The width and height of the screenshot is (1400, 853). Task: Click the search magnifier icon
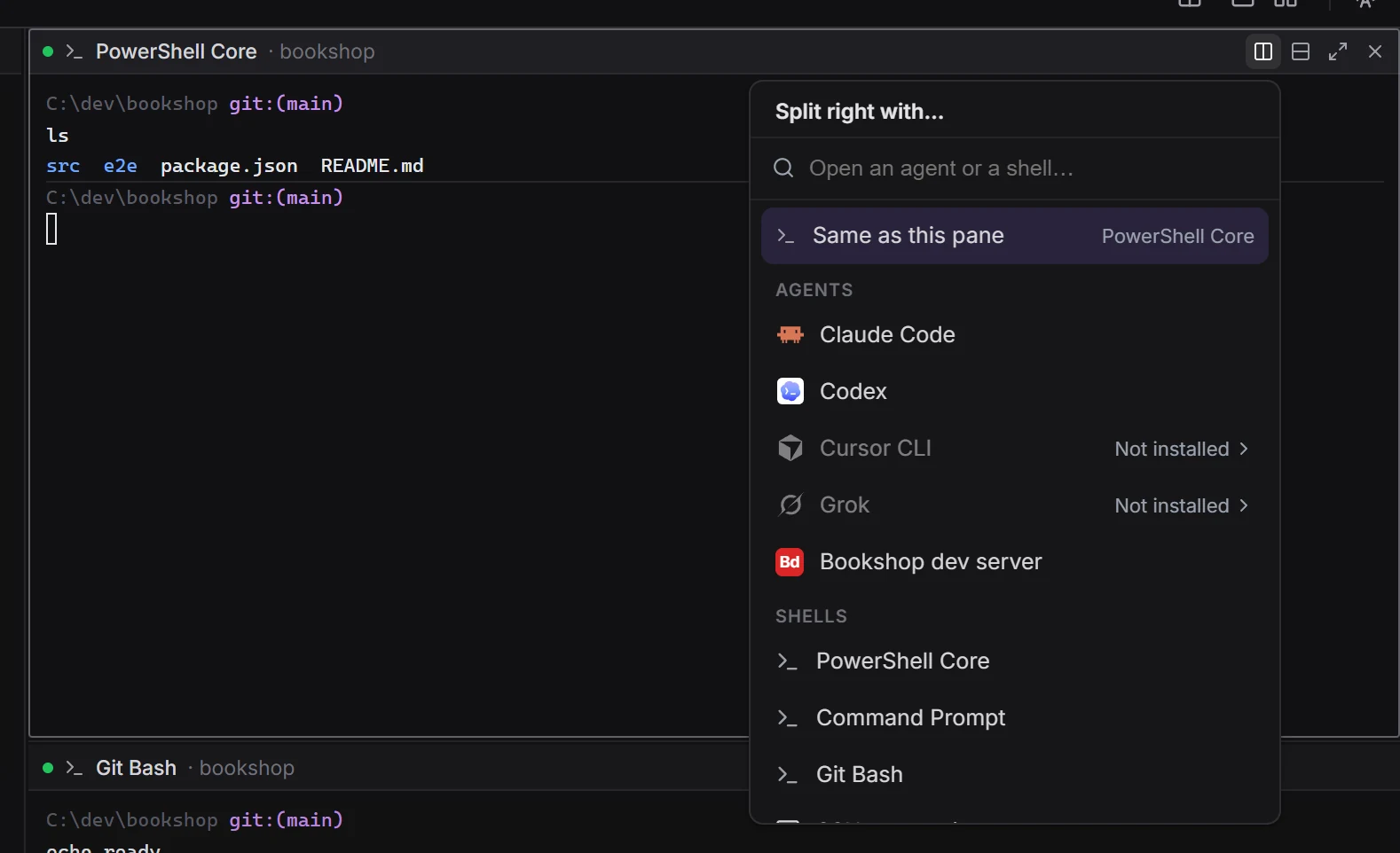[783, 168]
